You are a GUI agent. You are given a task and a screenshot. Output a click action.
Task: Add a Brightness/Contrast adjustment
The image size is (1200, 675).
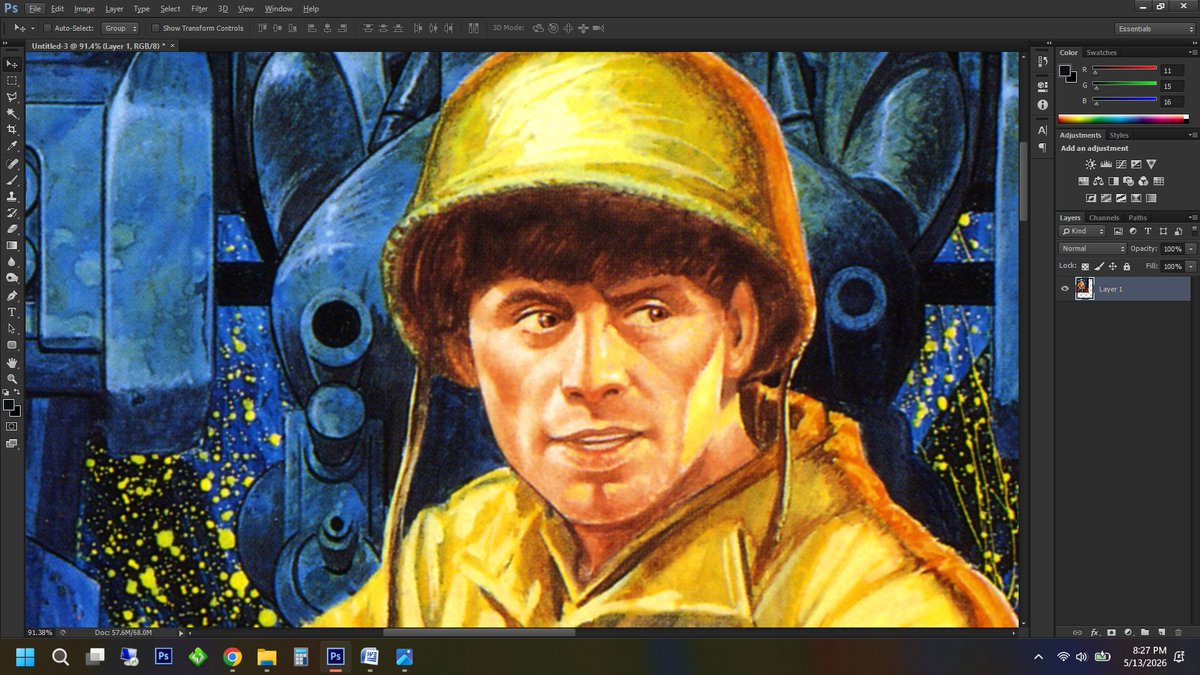[x=1090, y=163]
